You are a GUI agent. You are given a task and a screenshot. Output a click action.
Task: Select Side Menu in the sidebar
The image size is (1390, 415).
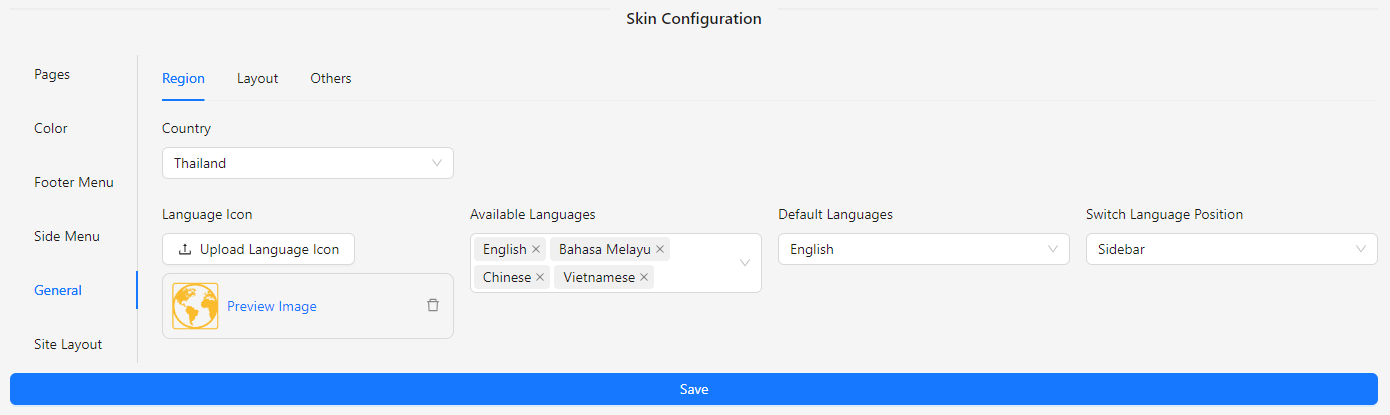pyautogui.click(x=67, y=236)
